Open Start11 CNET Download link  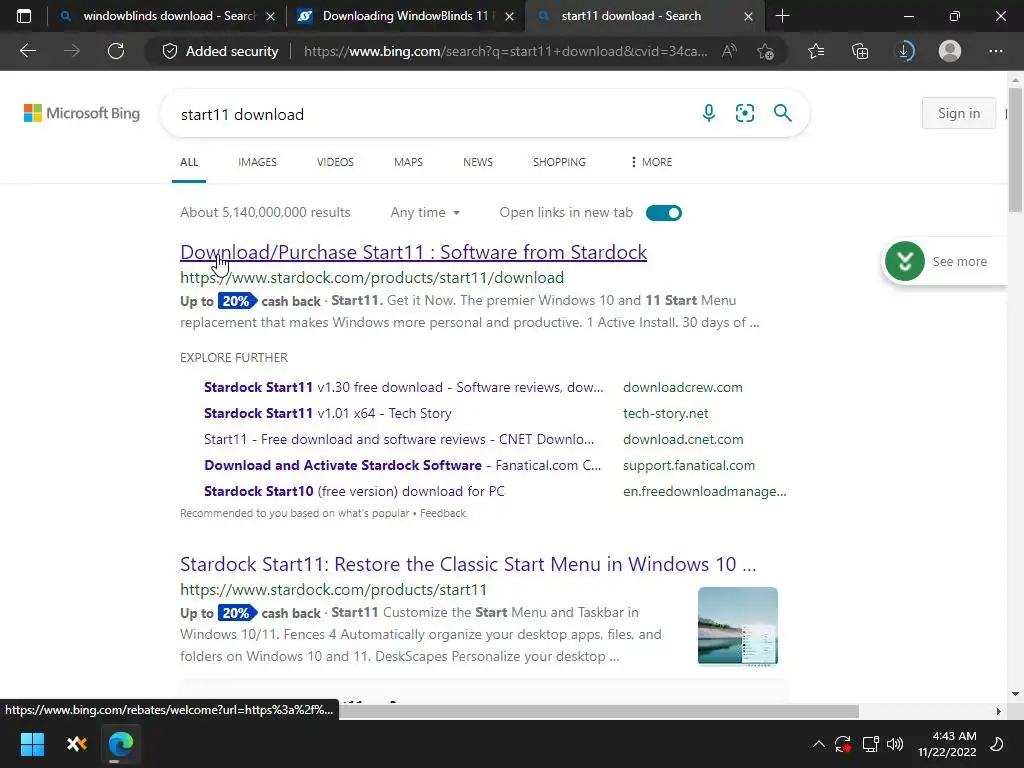(399, 440)
